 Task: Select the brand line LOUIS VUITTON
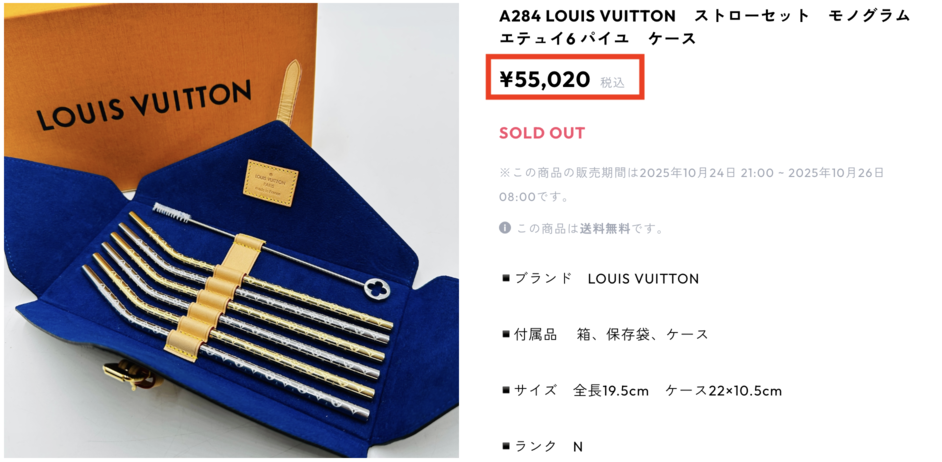(643, 279)
